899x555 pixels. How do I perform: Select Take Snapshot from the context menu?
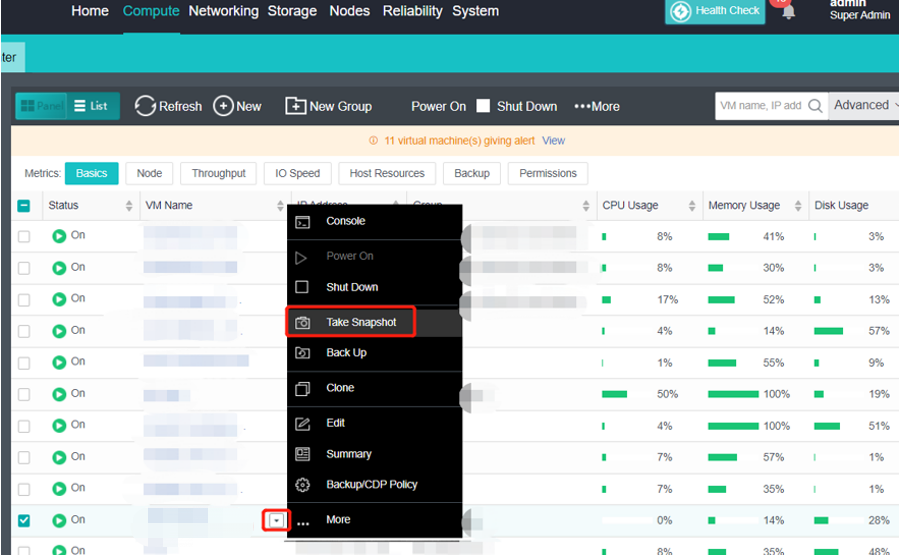point(361,322)
